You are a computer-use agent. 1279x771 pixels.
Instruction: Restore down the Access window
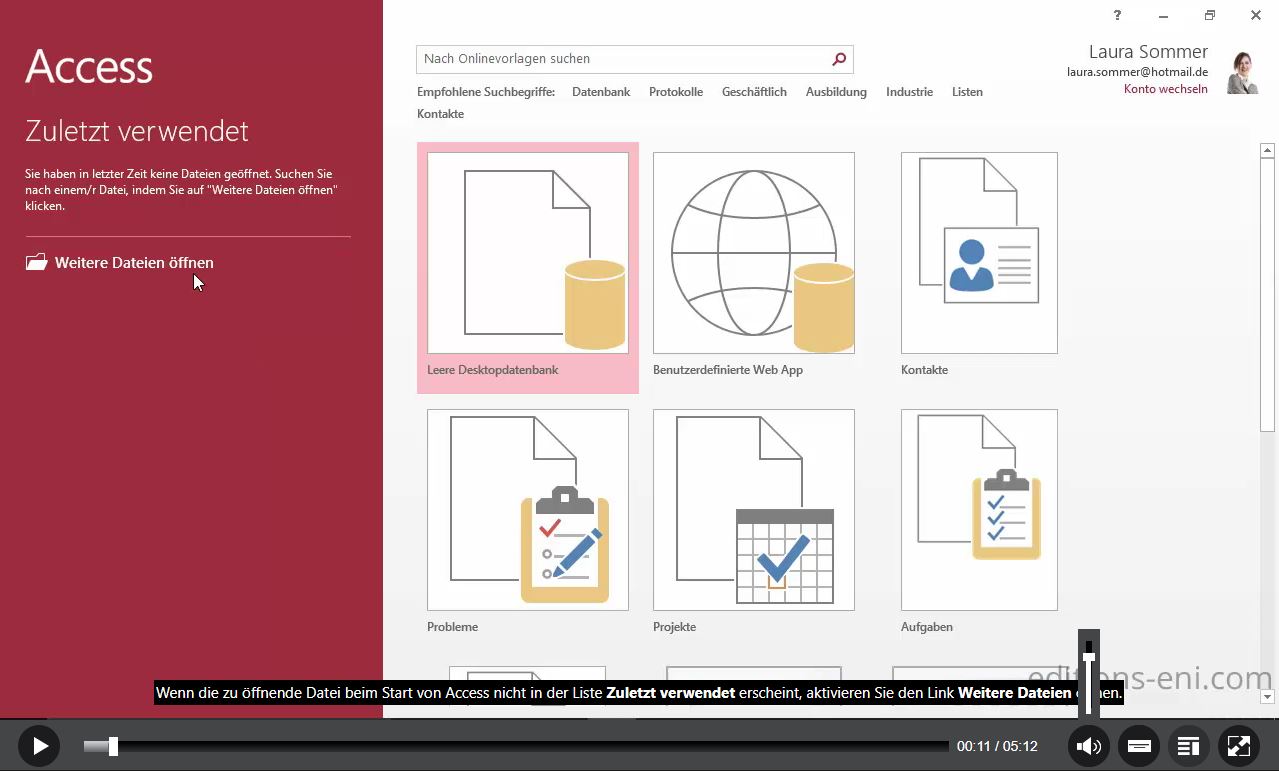point(1209,15)
